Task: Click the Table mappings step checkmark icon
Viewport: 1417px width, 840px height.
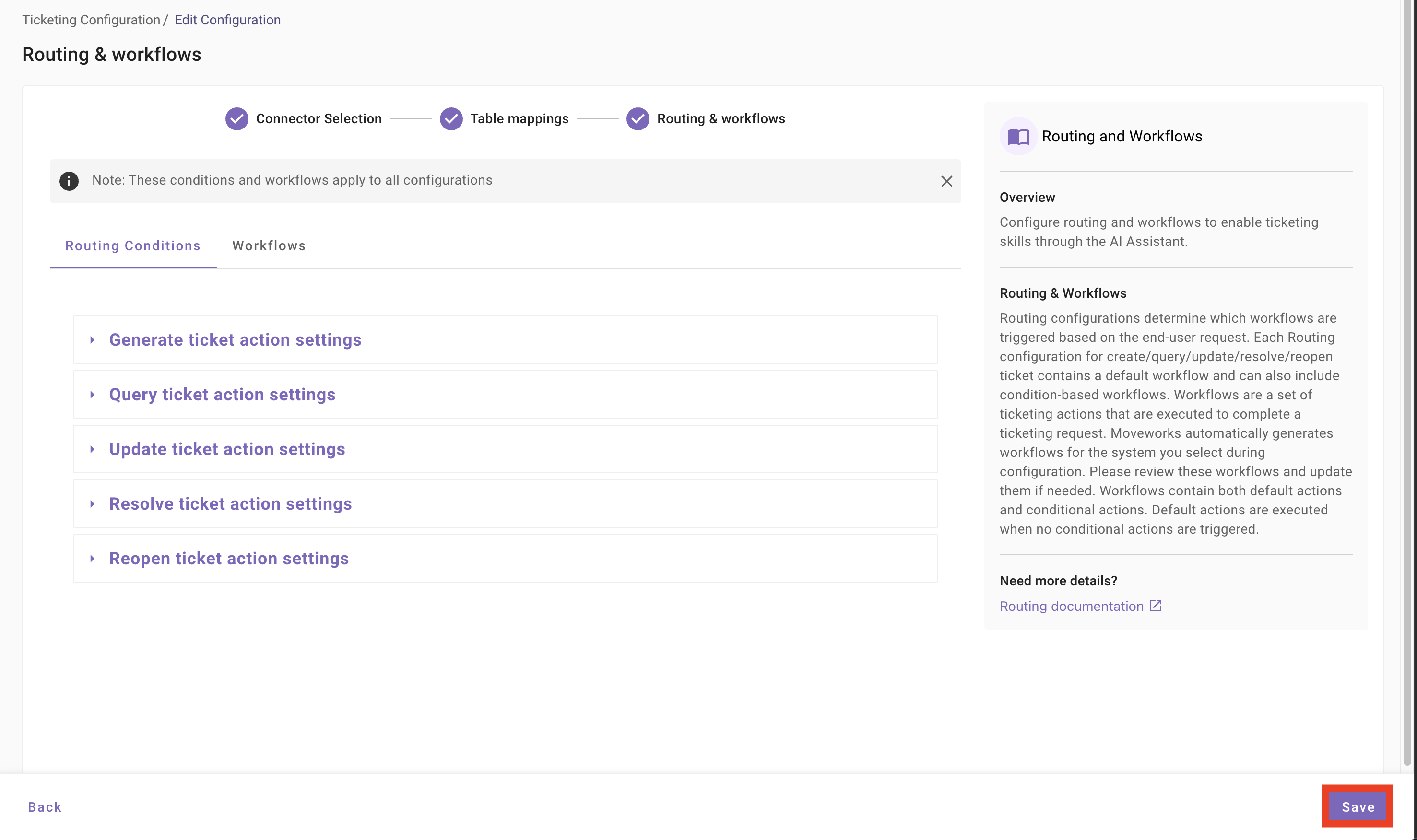Action: [x=451, y=119]
